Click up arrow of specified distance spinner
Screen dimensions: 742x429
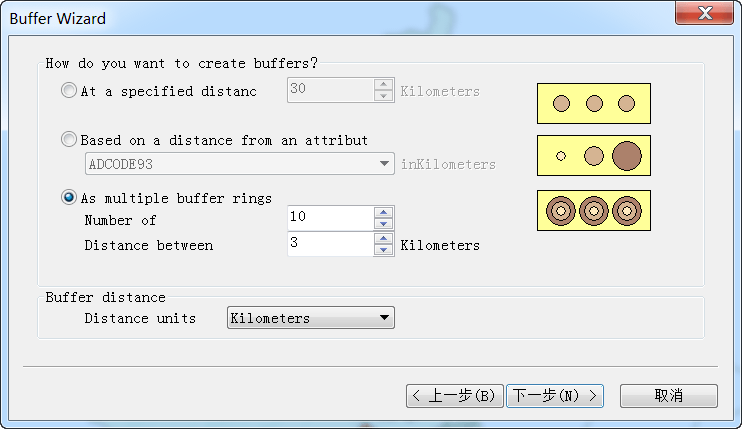click(x=383, y=85)
